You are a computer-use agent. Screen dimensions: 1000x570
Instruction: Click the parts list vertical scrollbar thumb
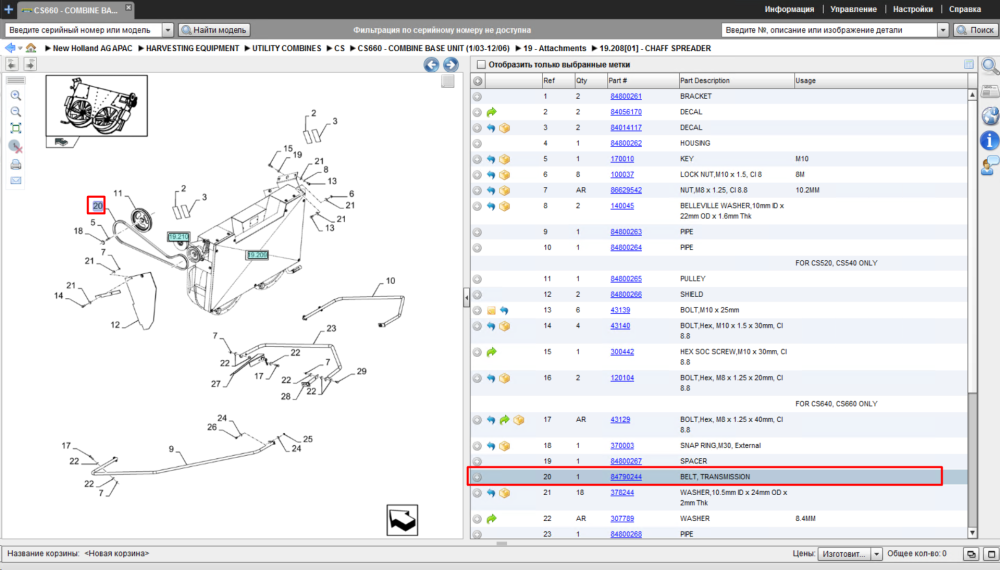tap(972, 245)
